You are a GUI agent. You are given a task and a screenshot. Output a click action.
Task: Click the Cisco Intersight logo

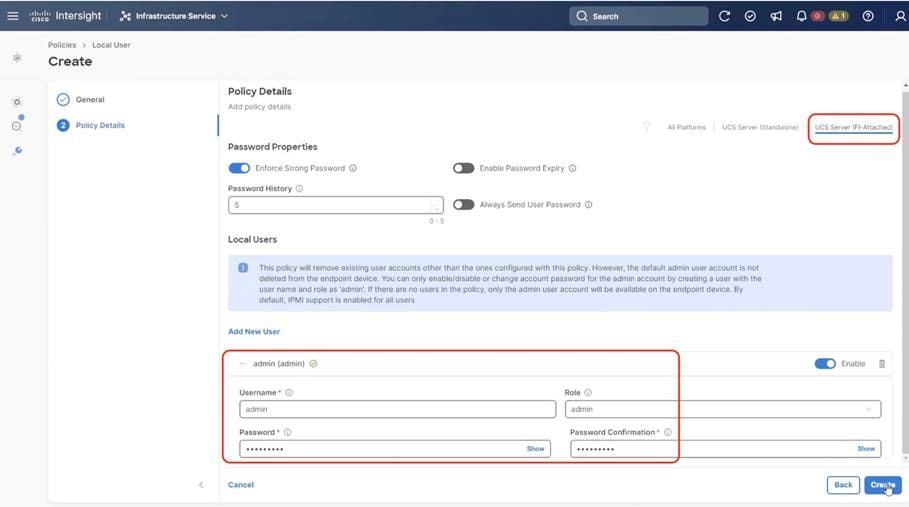pos(66,16)
